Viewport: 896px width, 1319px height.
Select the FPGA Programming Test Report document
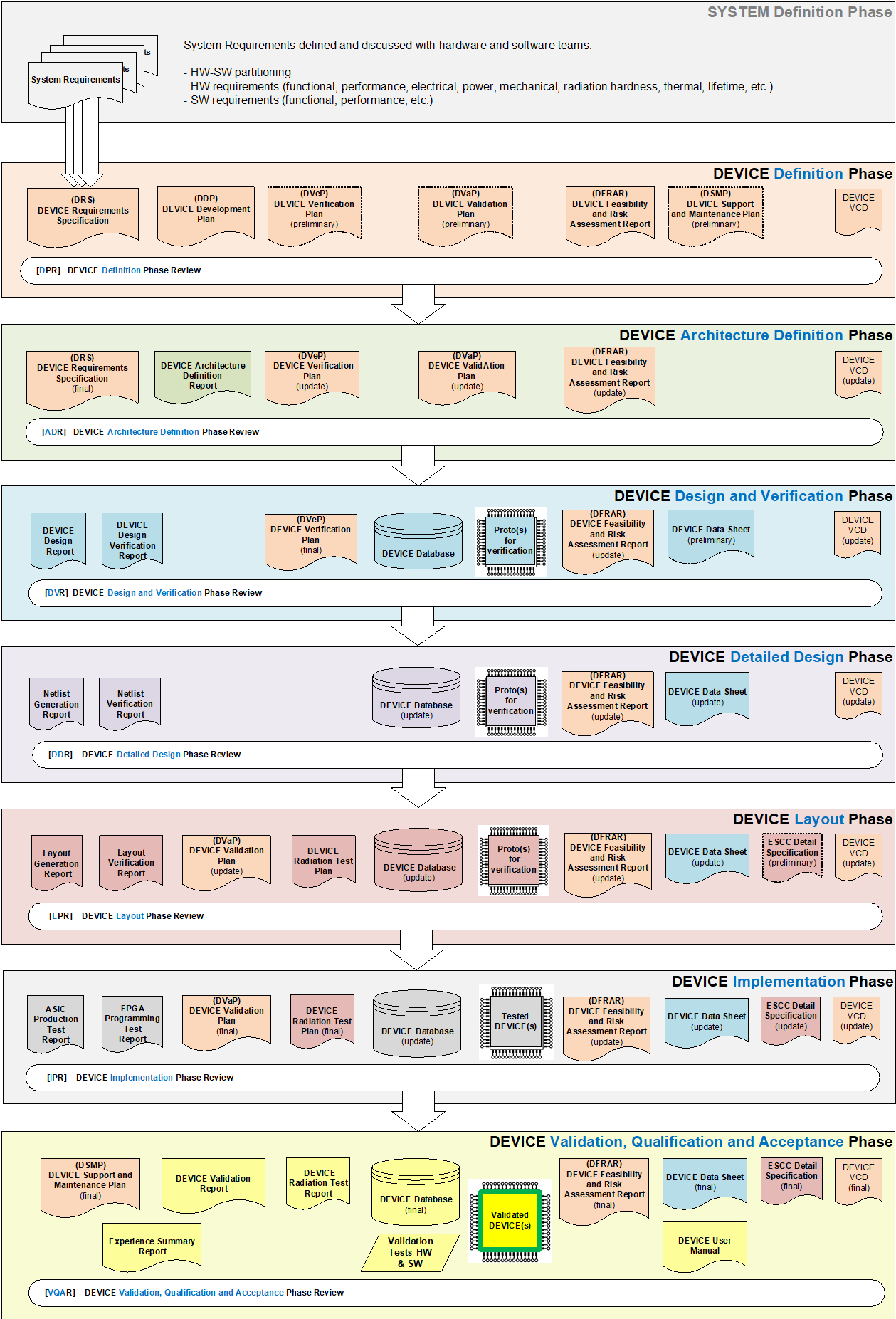(x=132, y=1024)
